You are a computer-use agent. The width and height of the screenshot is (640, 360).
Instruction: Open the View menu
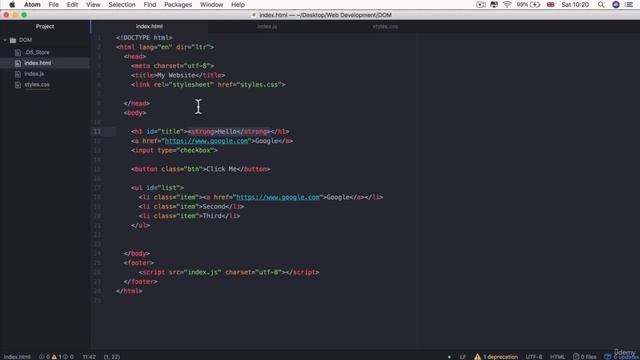[x=93, y=5]
